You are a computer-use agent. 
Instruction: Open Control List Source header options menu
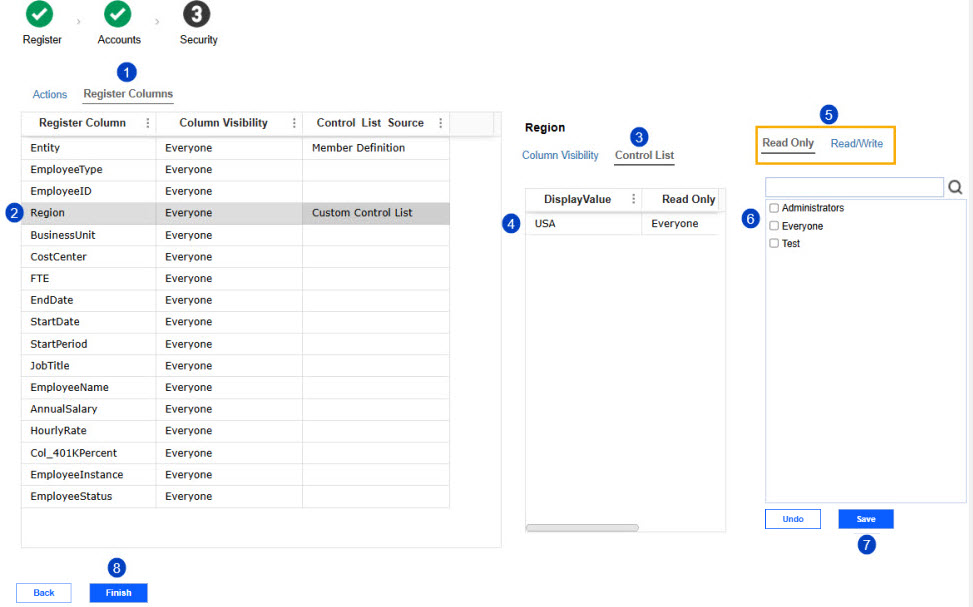[441, 123]
